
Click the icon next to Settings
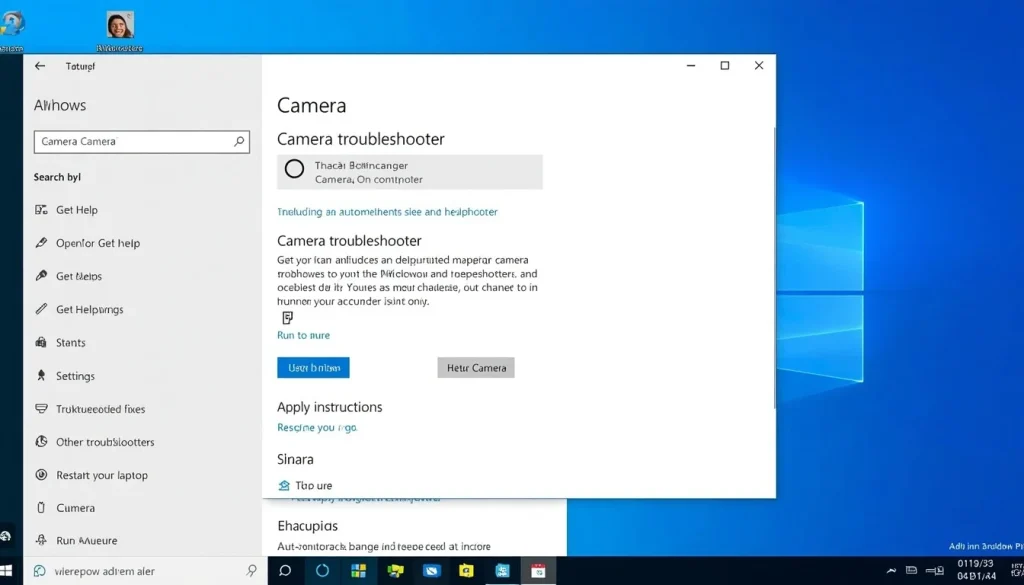click(41, 375)
